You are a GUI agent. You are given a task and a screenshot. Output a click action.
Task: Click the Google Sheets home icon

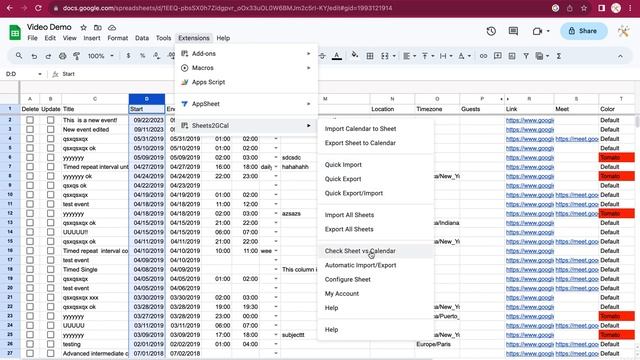(x=15, y=32)
